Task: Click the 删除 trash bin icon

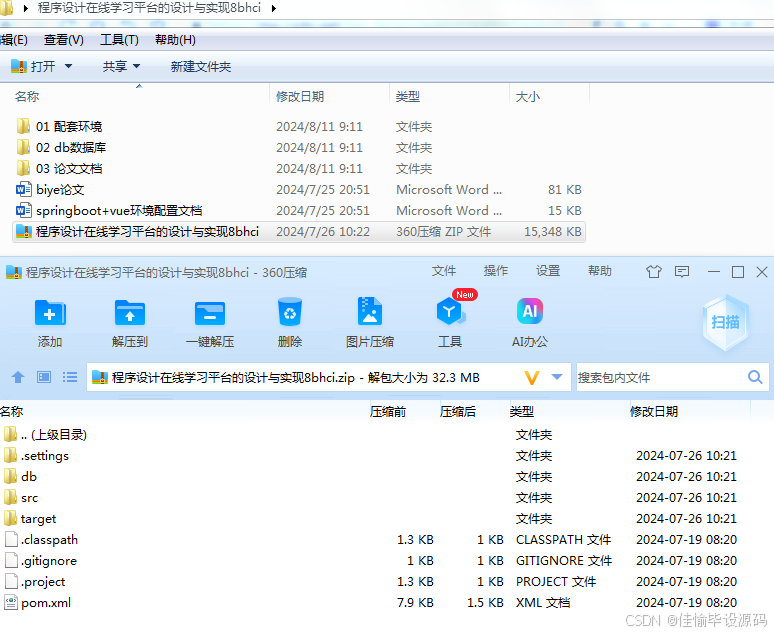Action: tap(290, 312)
